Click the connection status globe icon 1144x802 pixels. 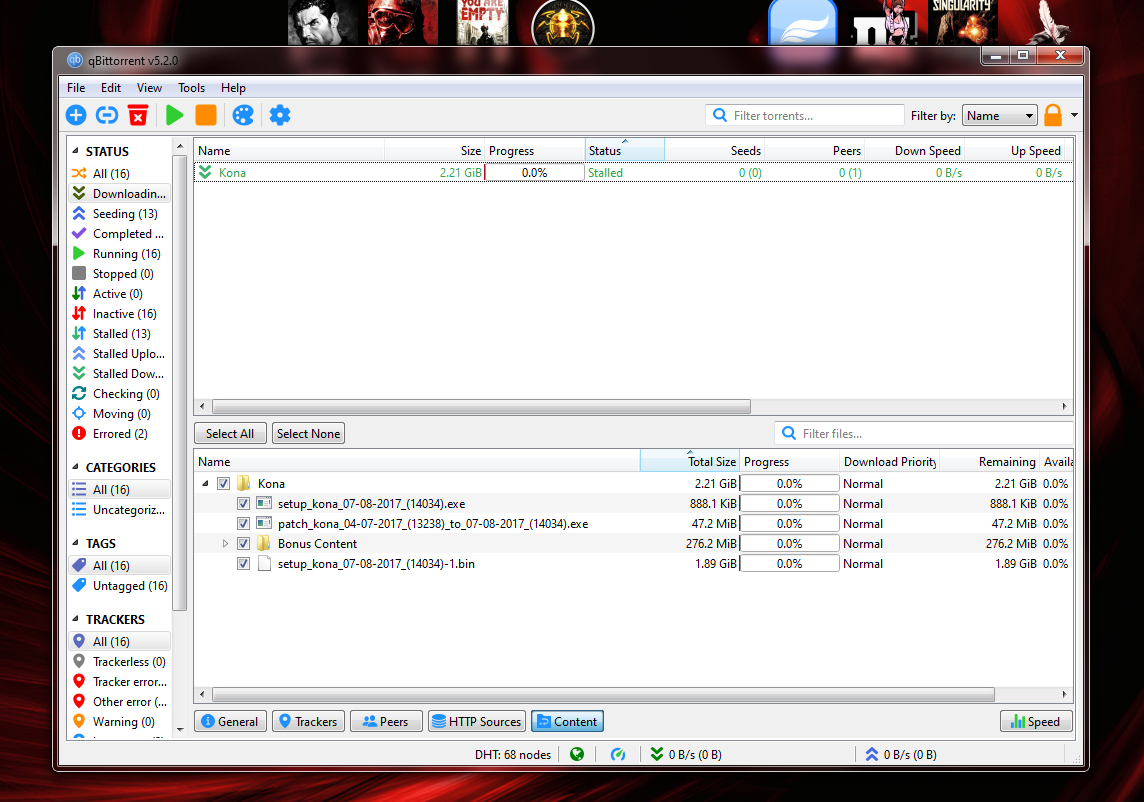pyautogui.click(x=577, y=754)
